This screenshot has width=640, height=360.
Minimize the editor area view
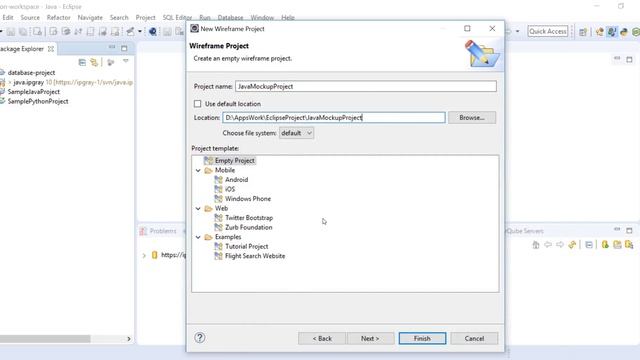[x=617, y=58]
